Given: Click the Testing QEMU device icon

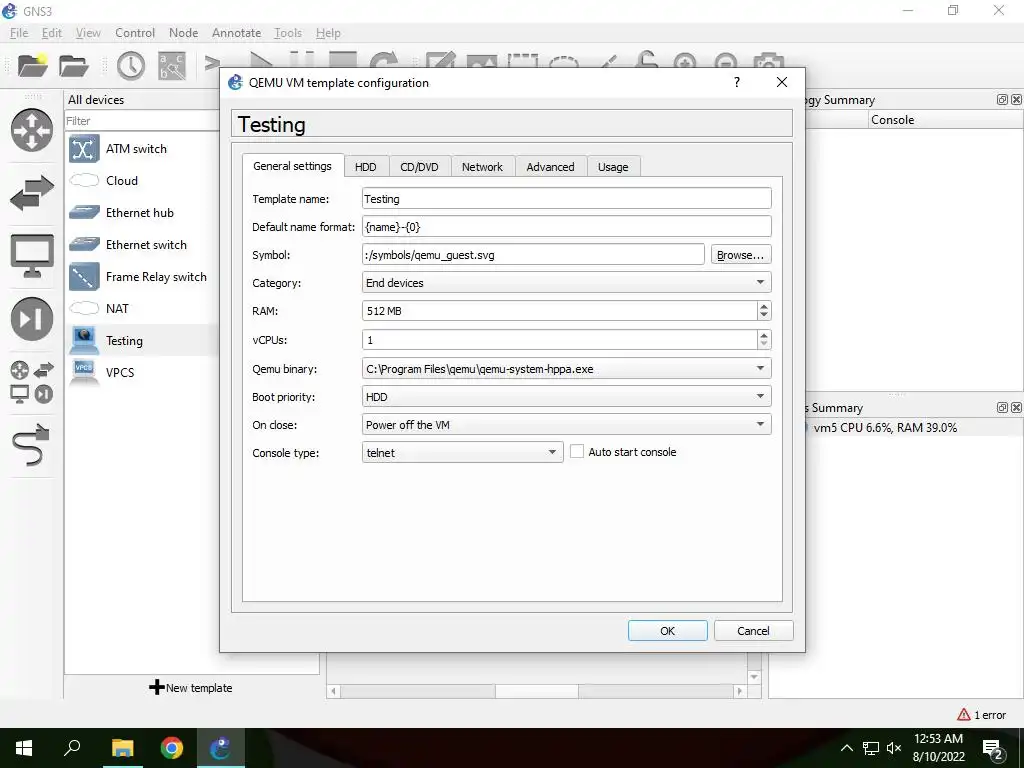Looking at the screenshot, I should pos(84,340).
